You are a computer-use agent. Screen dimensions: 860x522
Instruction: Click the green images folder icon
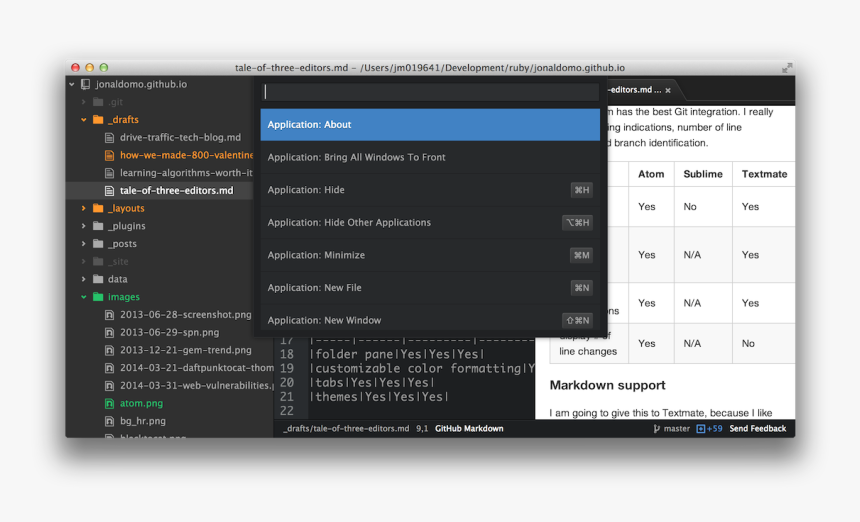(98, 297)
